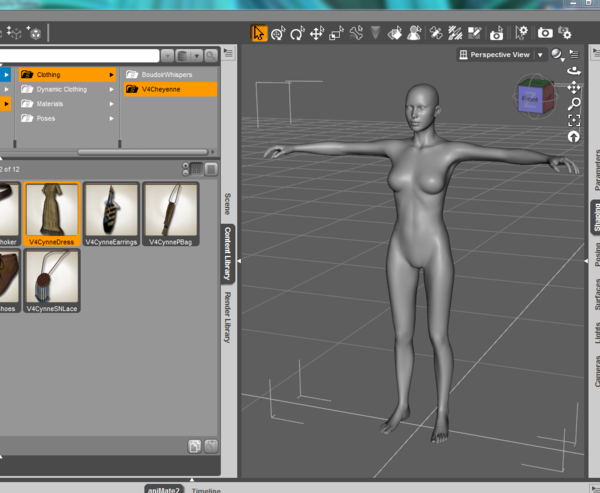Viewport: 600px width, 493px height.
Task: Select the Node Selection arrow tool
Action: point(259,33)
